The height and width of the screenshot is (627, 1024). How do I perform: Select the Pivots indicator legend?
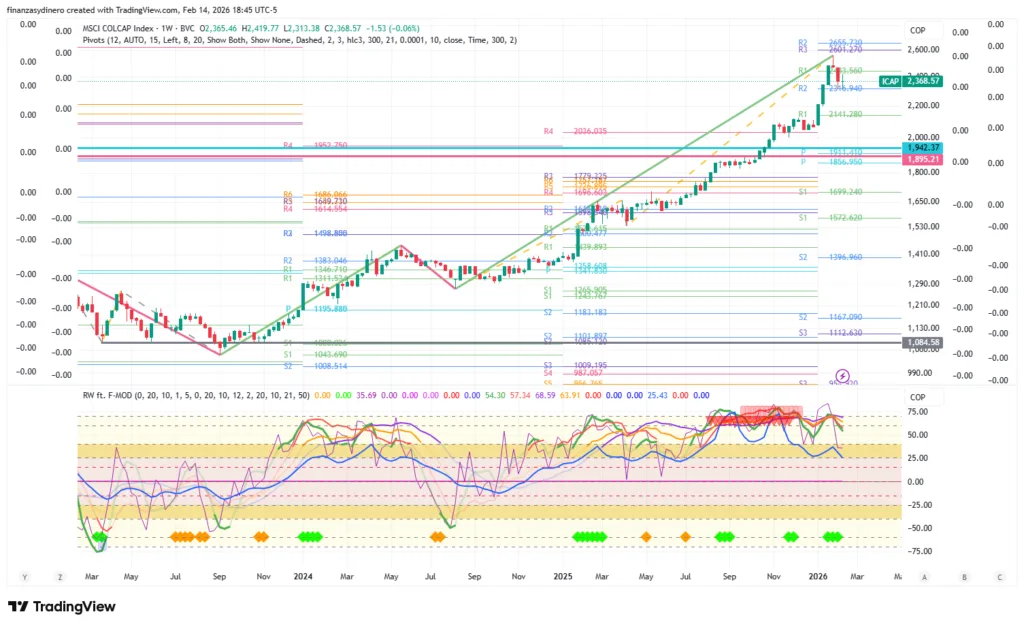300,40
